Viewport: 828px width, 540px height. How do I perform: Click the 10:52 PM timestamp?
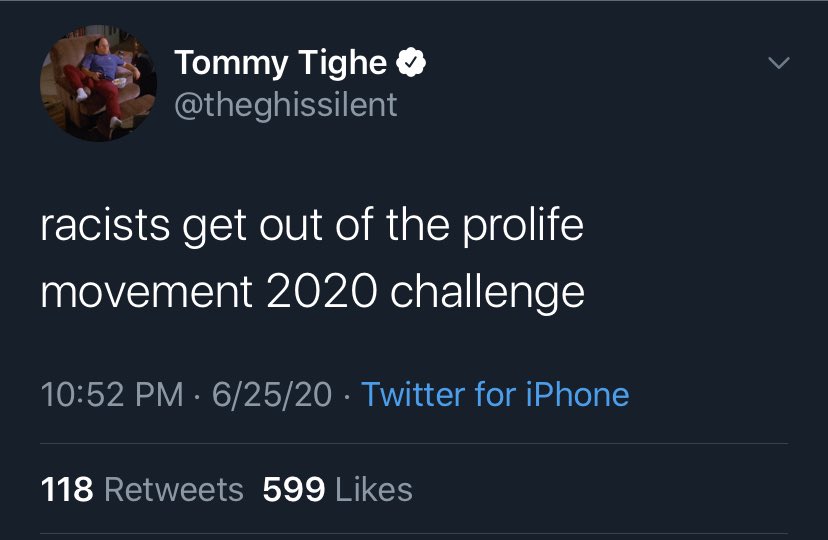pyautogui.click(x=112, y=394)
